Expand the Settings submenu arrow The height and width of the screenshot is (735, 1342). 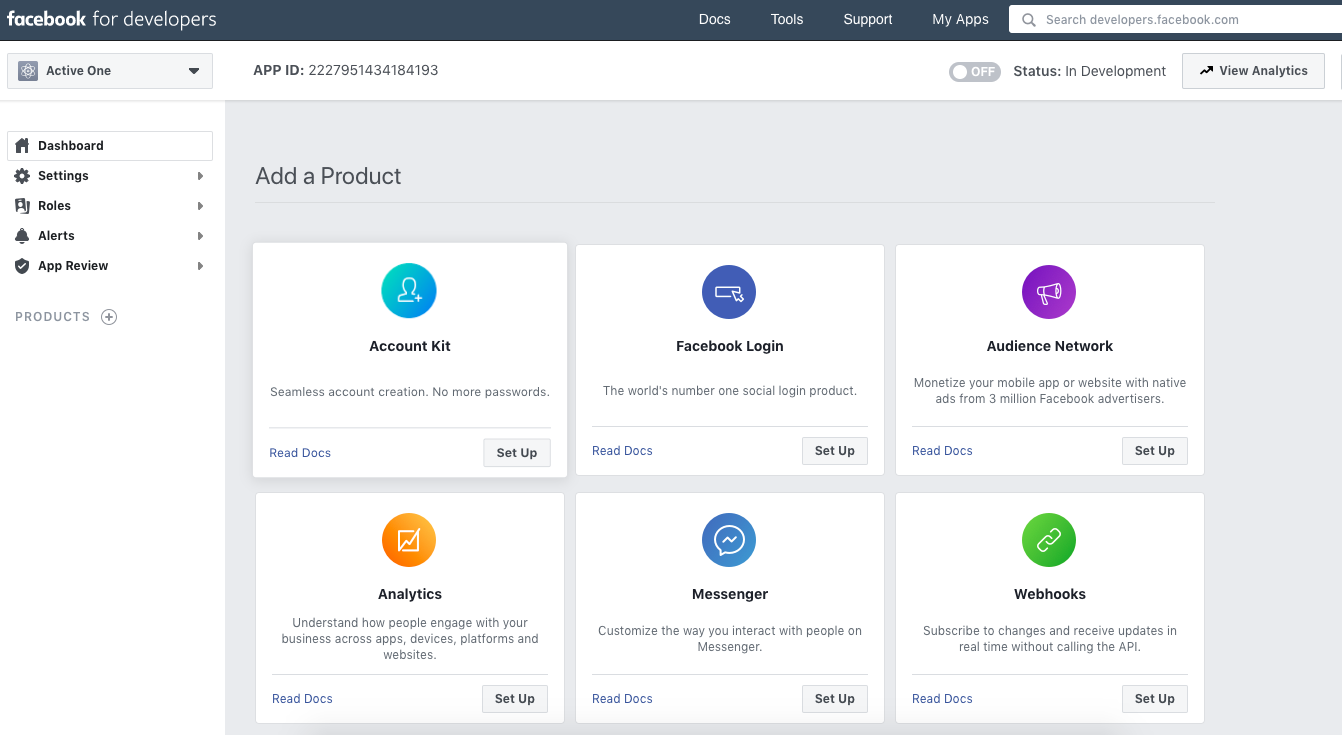click(200, 176)
